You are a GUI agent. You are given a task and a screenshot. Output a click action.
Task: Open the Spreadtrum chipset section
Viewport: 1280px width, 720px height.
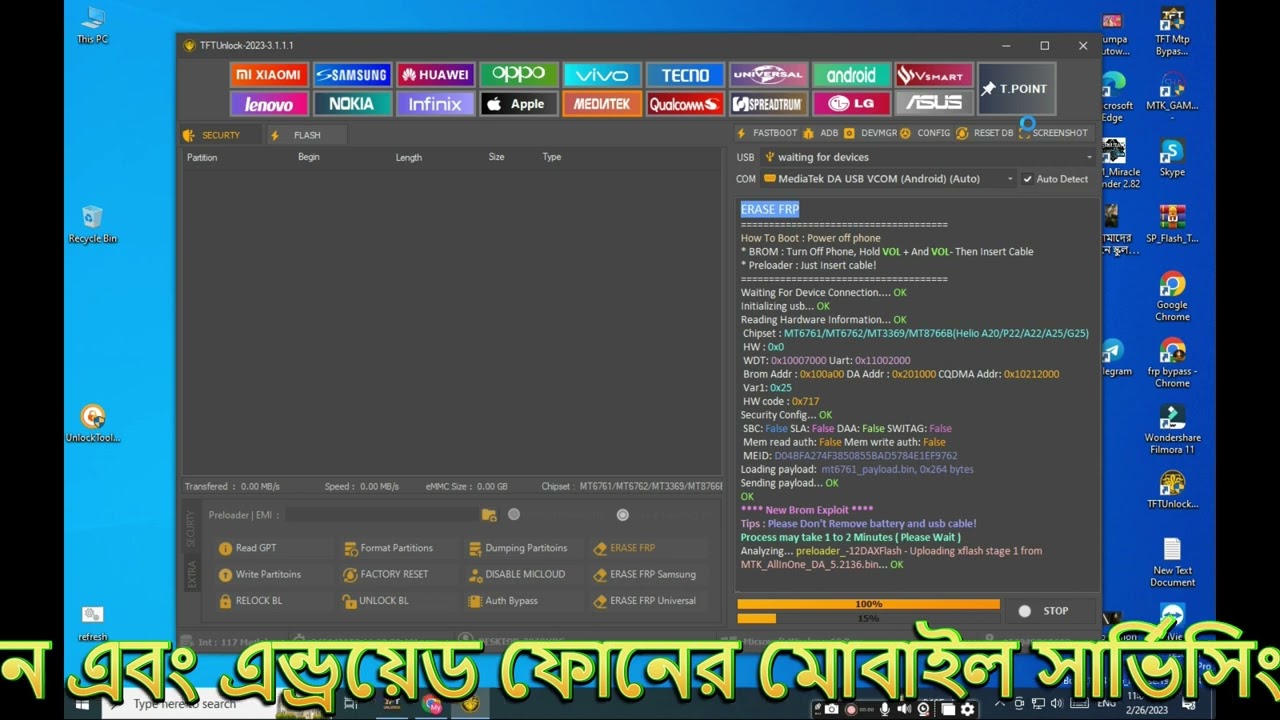pyautogui.click(x=768, y=104)
